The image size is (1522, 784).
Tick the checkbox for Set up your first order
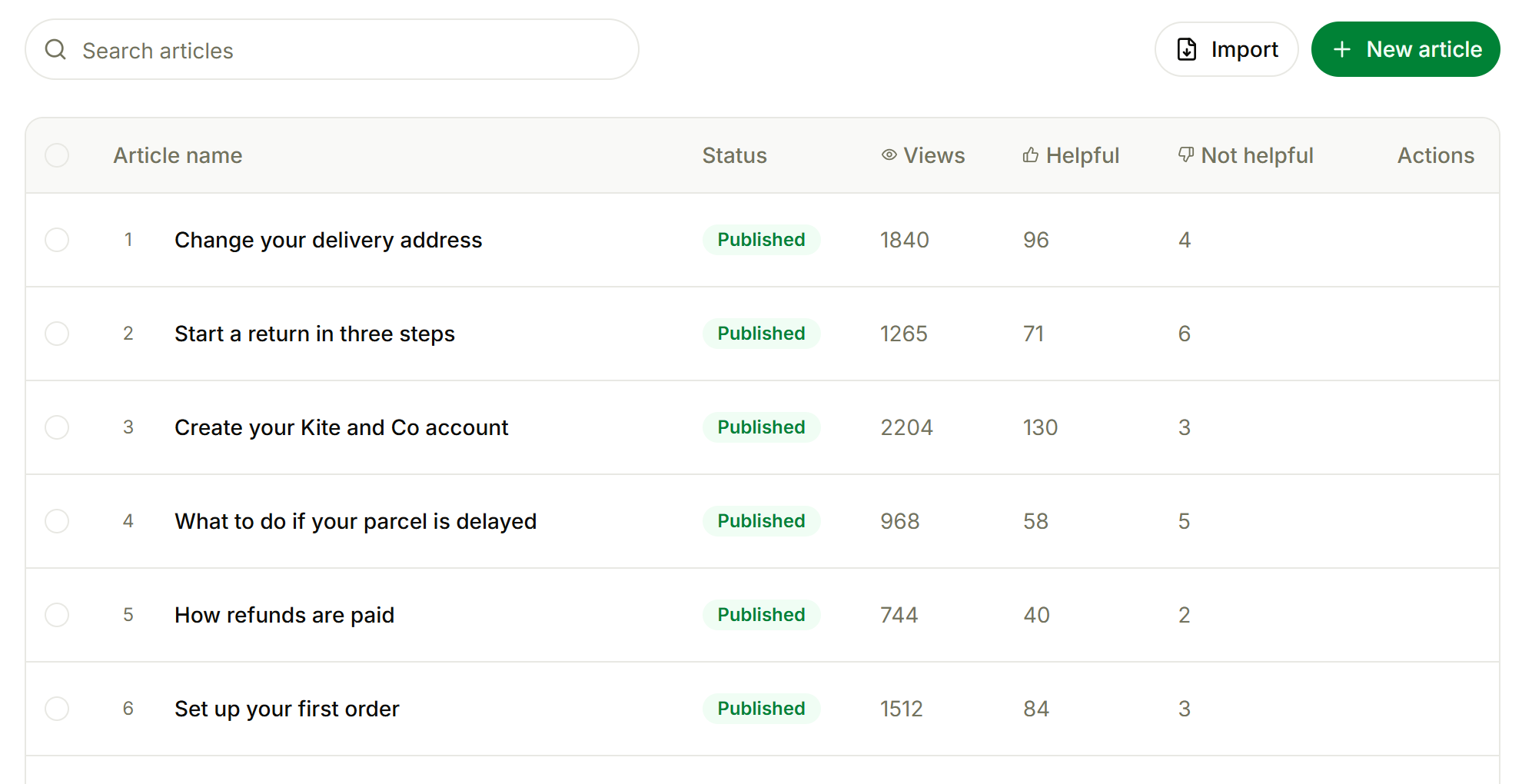57,709
